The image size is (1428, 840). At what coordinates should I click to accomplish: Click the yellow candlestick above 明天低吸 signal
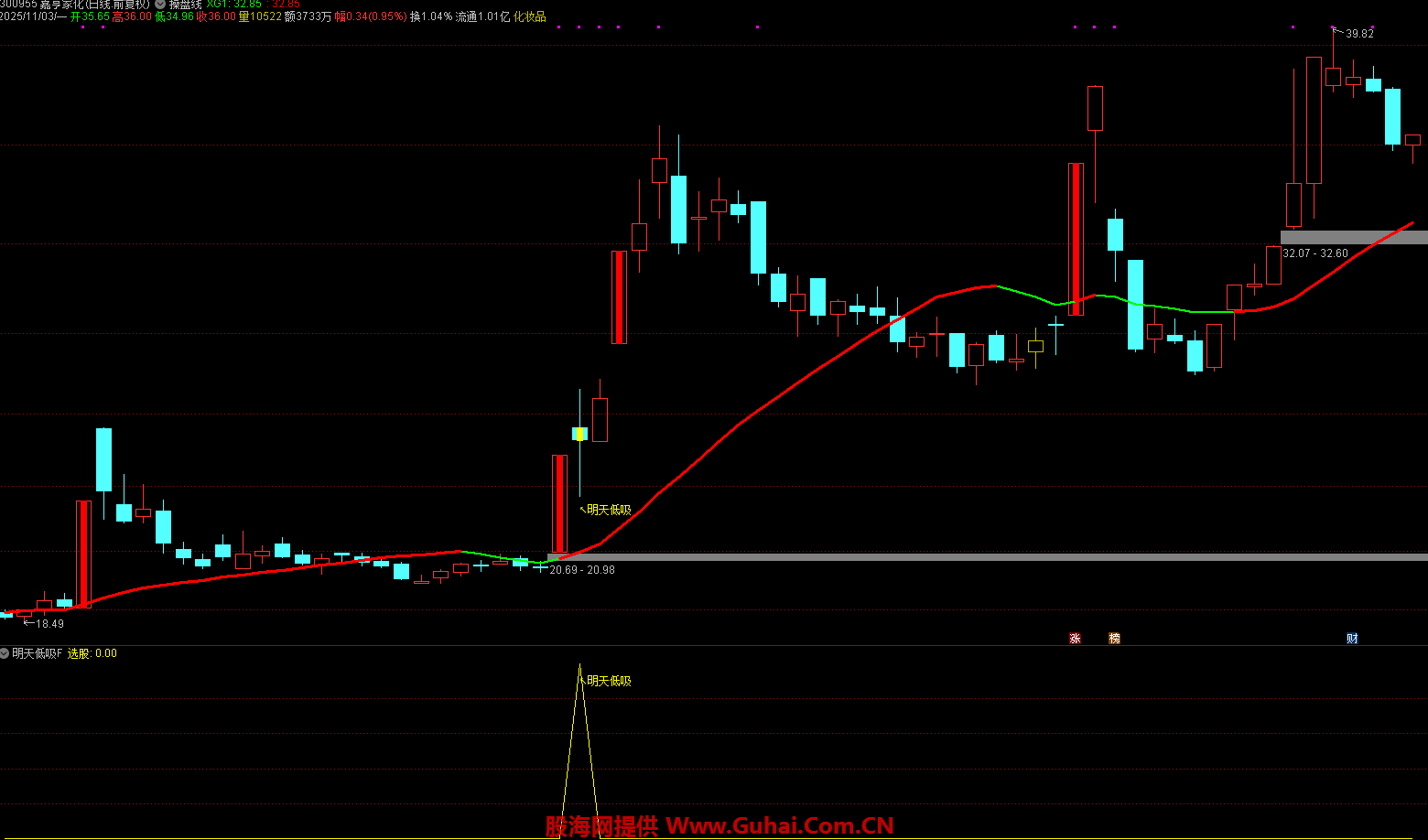coord(579,434)
